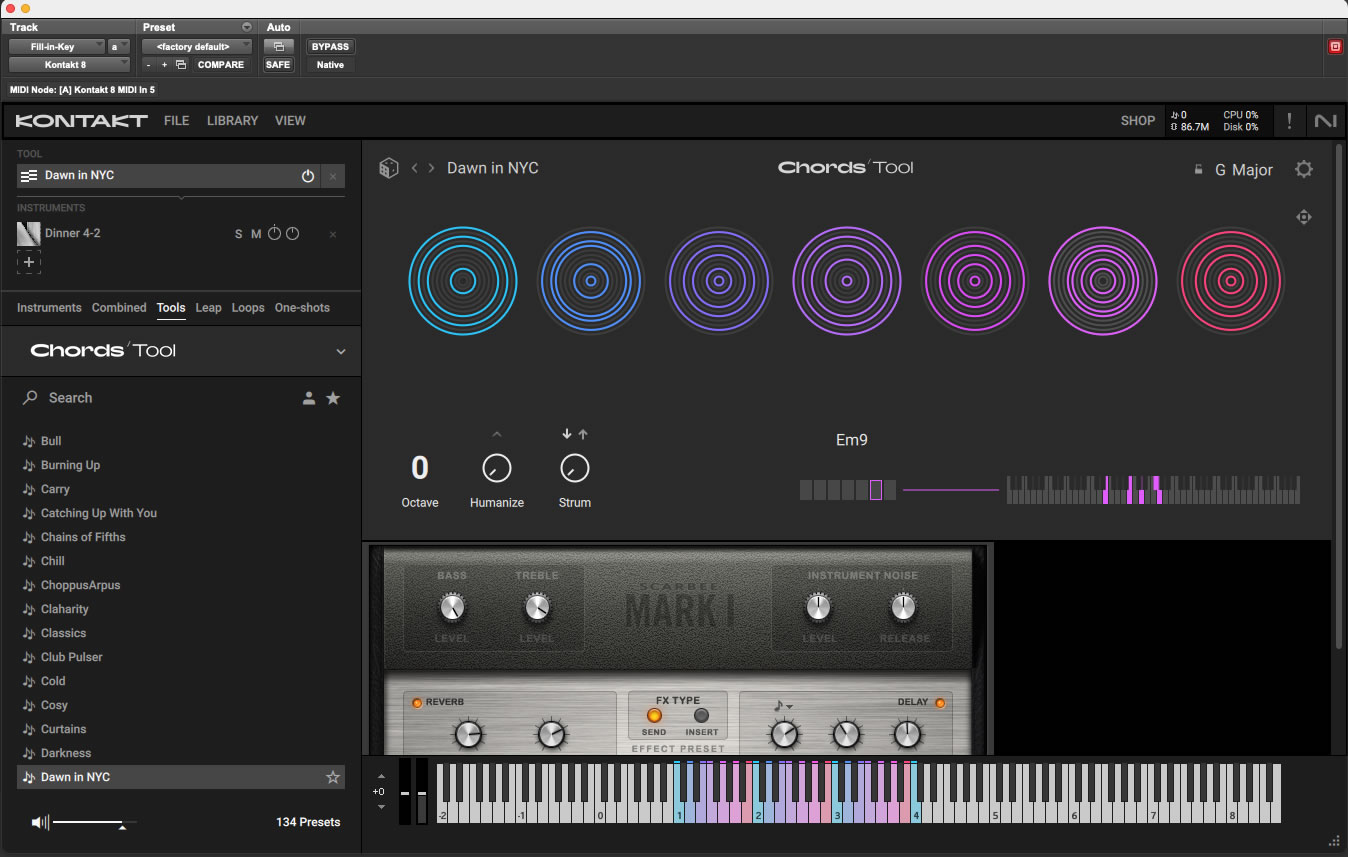This screenshot has width=1348, height=857.
Task: Click the last red-pink chord disc
Action: 1231,281
